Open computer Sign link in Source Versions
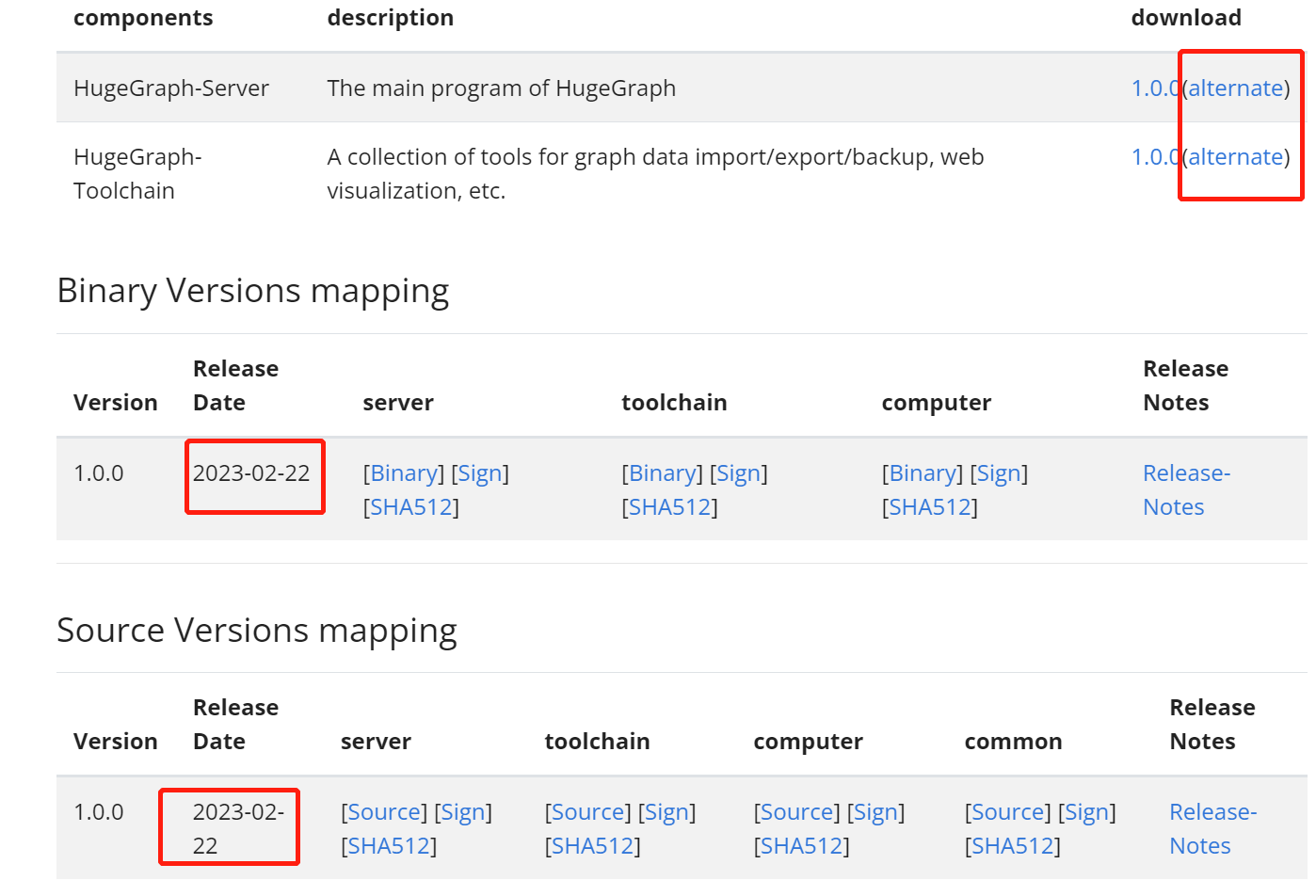Screen dimensions: 1316x896 point(876,811)
